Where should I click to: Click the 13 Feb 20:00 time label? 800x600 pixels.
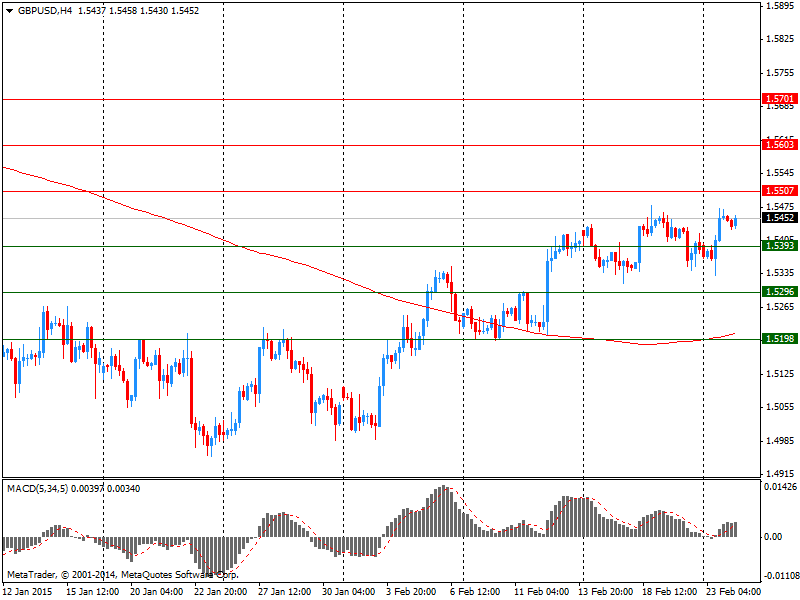(606, 592)
